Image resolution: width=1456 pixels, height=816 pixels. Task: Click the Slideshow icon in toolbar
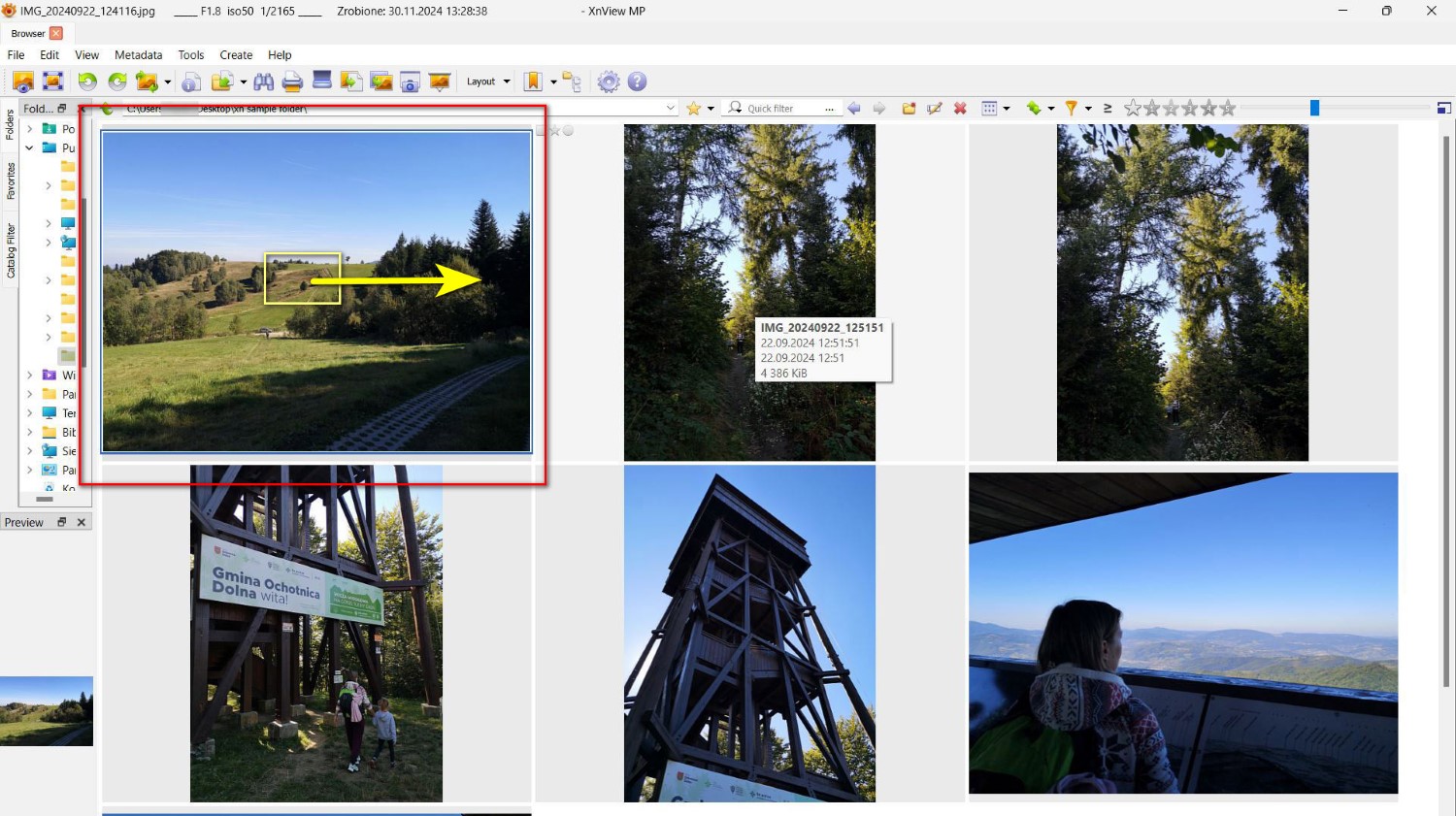coord(439,82)
